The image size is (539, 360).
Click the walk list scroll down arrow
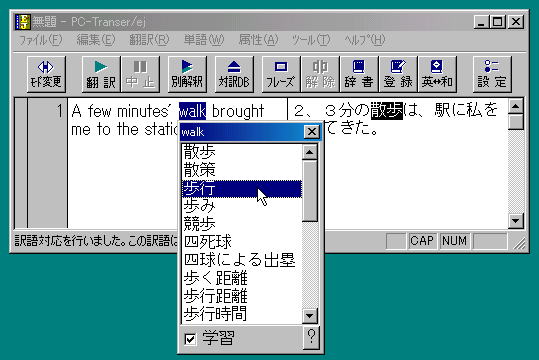point(310,315)
